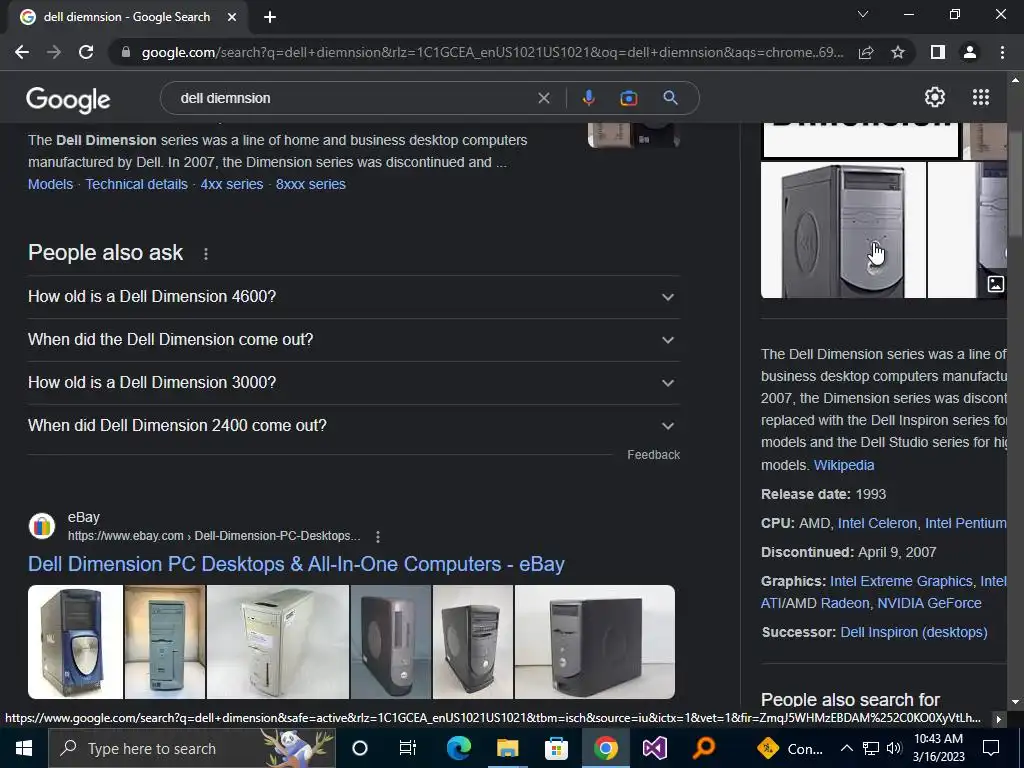Viewport: 1024px width, 768px height.
Task: Open the Chrome profile icon
Action: tap(970, 52)
